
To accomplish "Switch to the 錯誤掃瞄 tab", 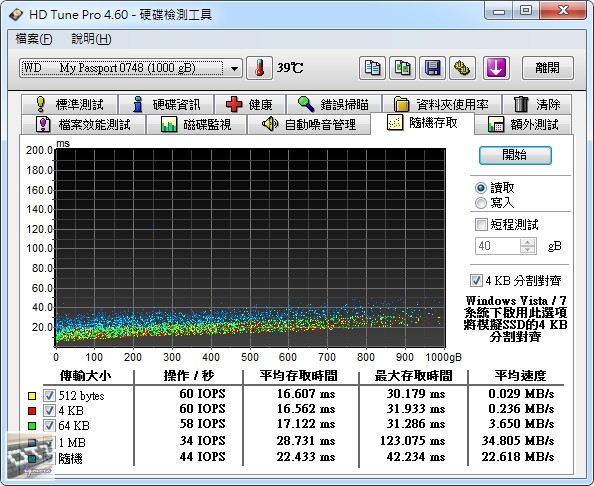I will click(x=334, y=104).
